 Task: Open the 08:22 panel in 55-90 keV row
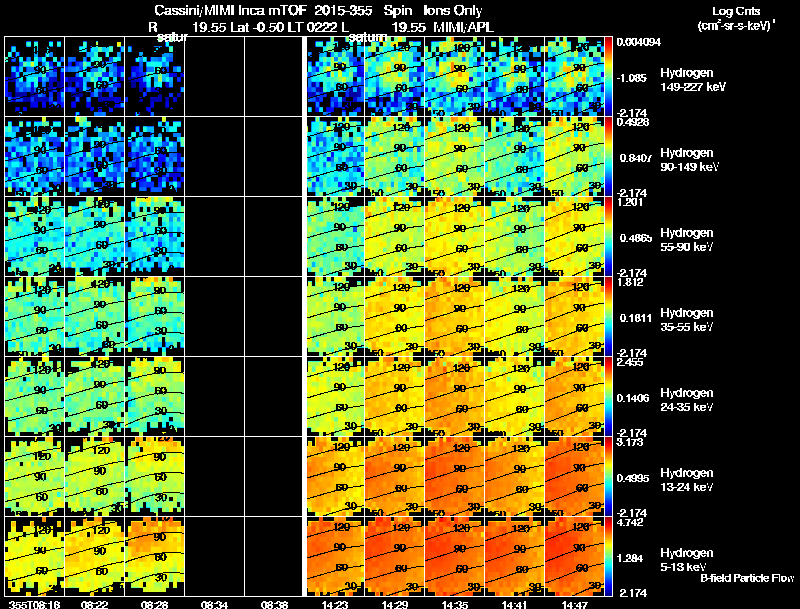(94, 237)
